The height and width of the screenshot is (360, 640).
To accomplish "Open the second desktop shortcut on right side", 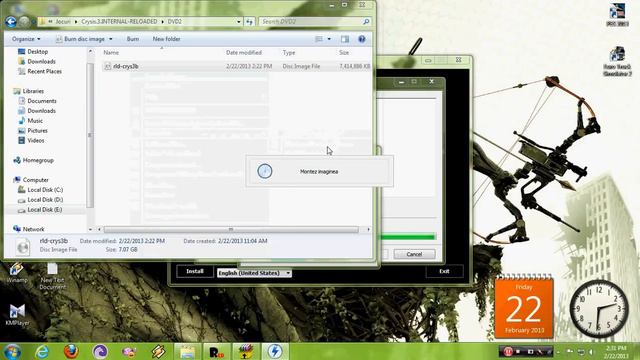I will pos(617,62).
